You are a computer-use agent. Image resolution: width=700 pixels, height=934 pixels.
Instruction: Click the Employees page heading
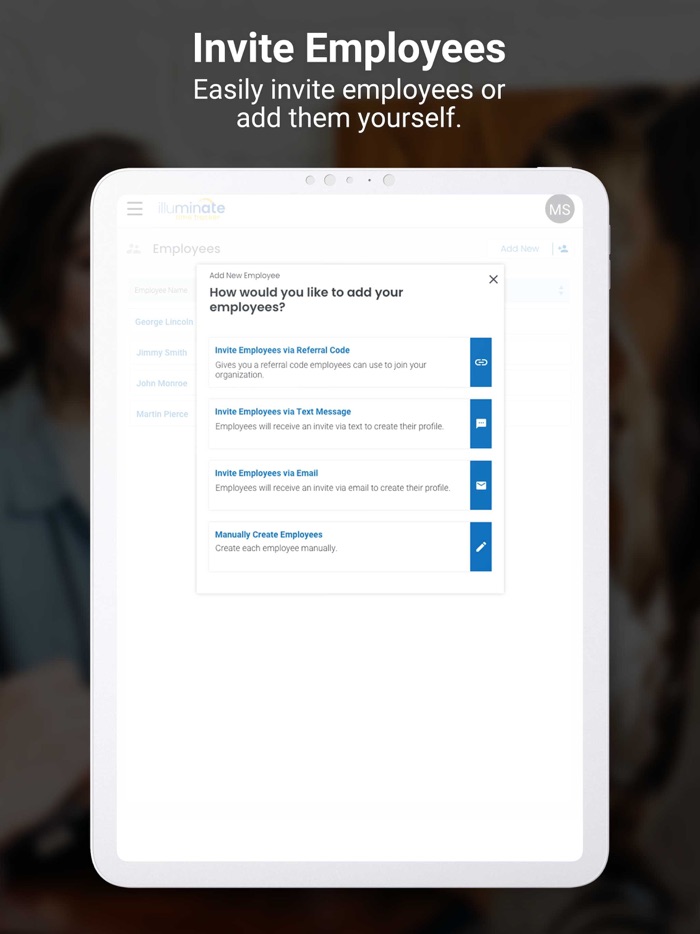coord(186,249)
